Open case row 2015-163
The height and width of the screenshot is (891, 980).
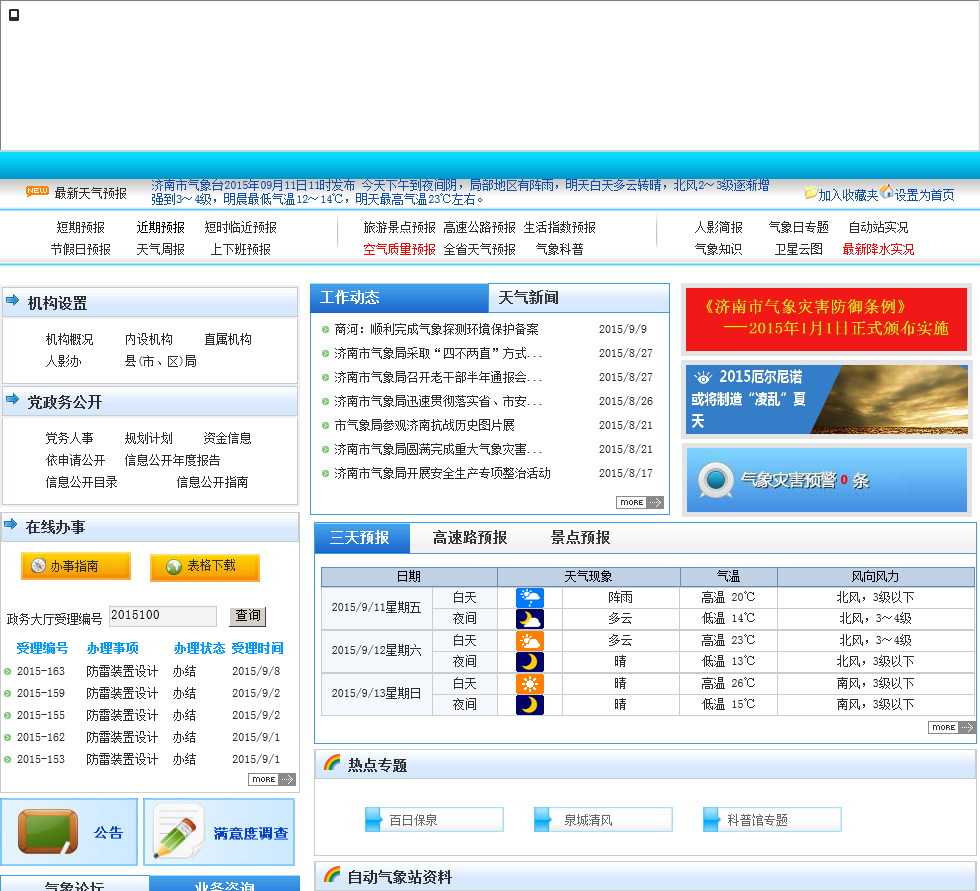point(142,672)
